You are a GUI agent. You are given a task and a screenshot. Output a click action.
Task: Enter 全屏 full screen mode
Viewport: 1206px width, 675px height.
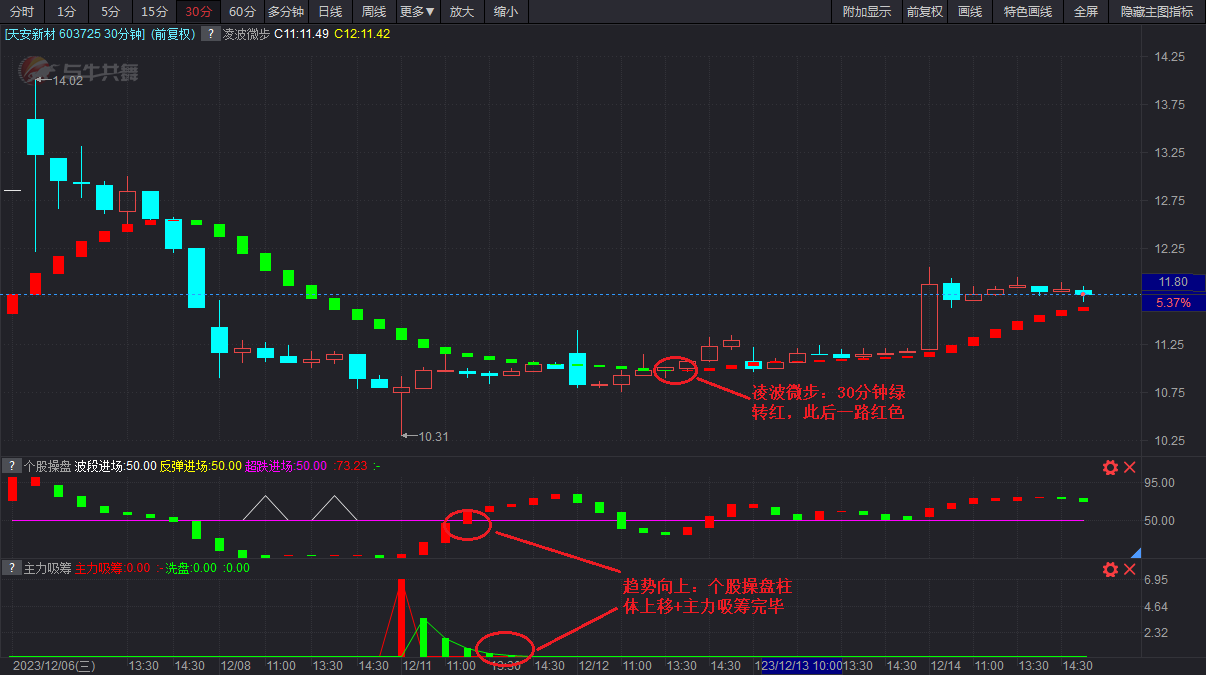point(1086,12)
